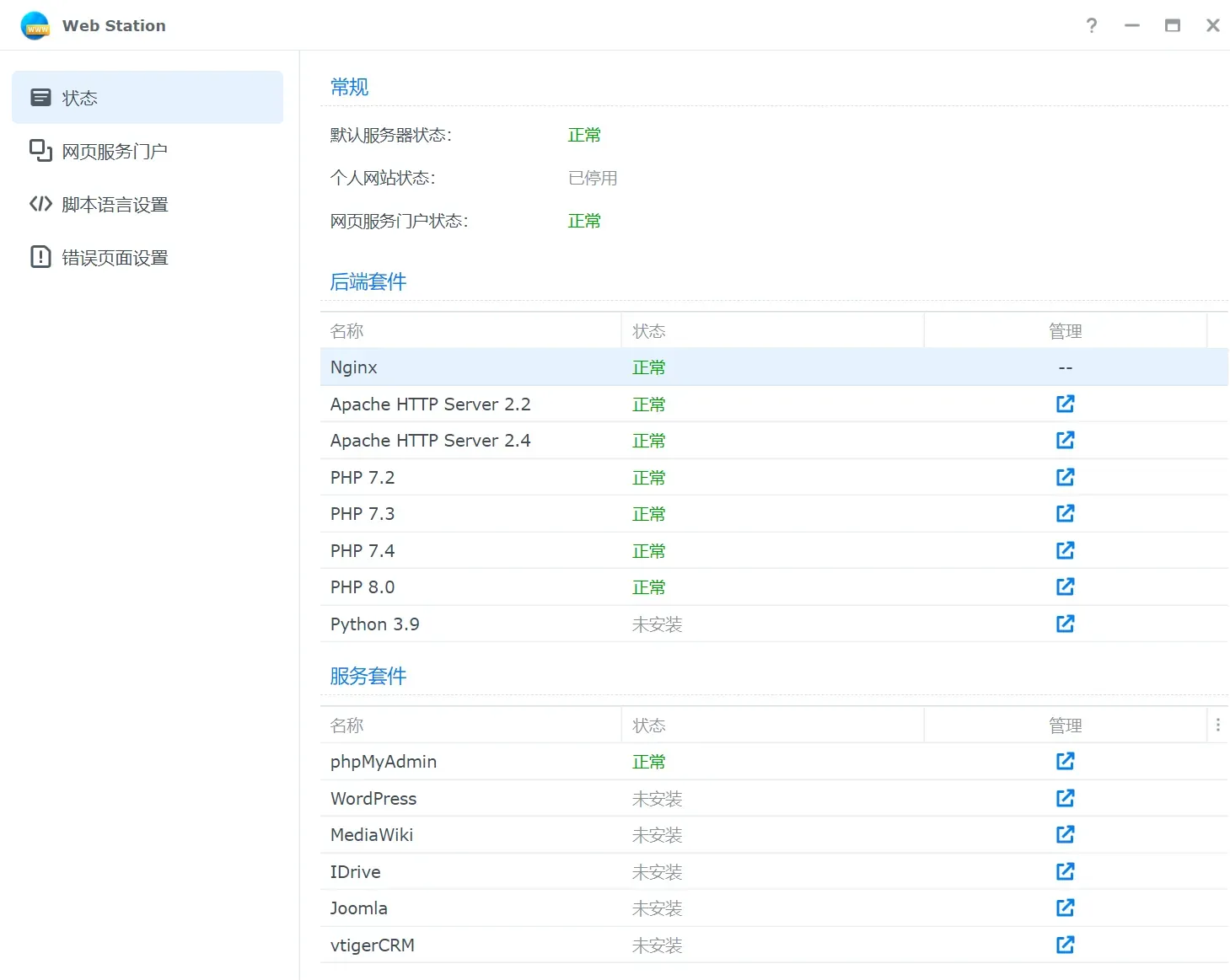Viewport: 1230px width, 980px height.
Task: Click the -- management cell of Nginx
Action: [1066, 367]
